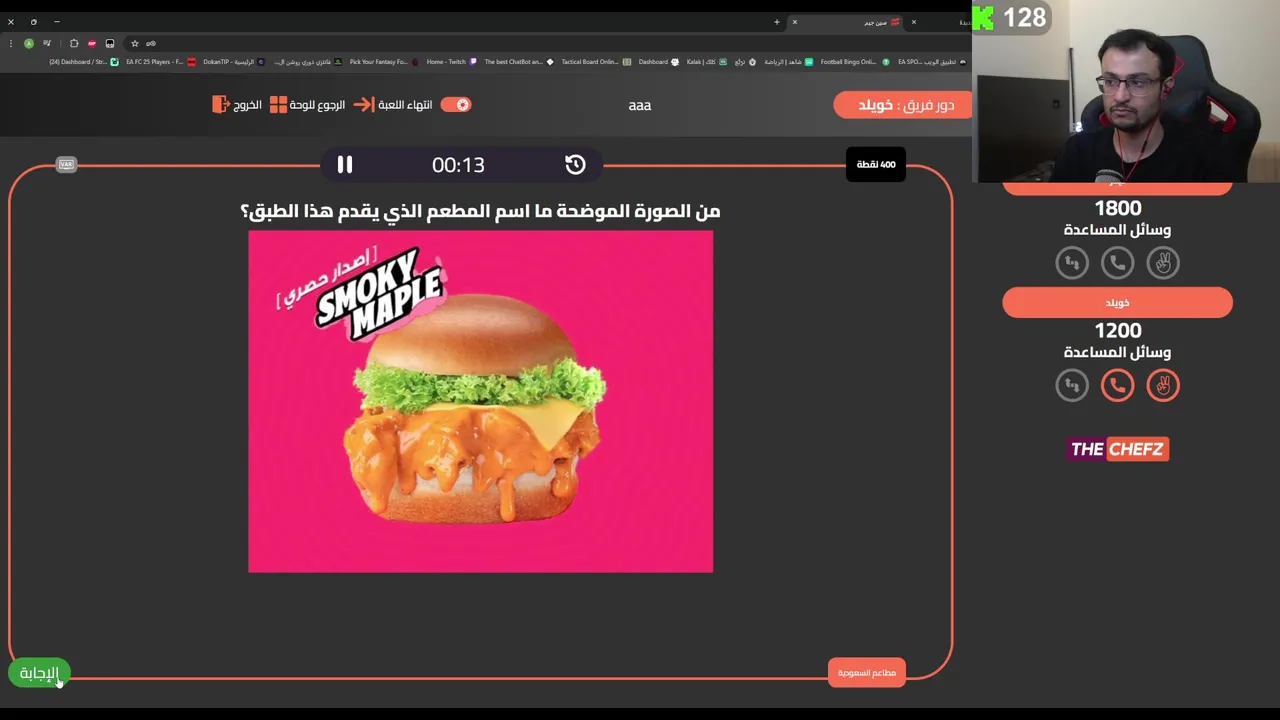Select the خويلد team name bar

point(1117,303)
